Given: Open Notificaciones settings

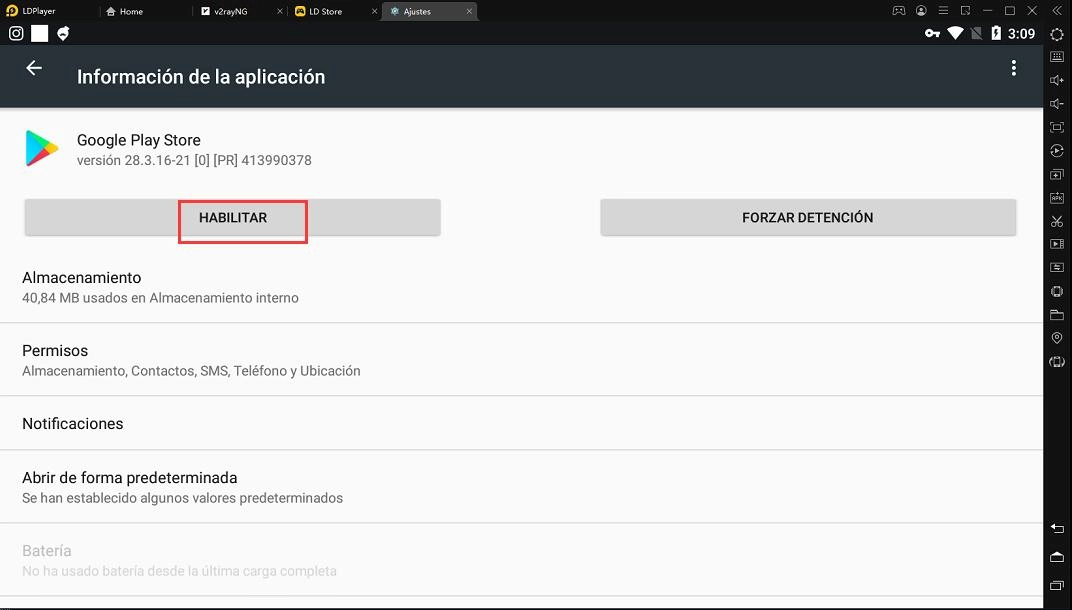Looking at the screenshot, I should coord(522,423).
